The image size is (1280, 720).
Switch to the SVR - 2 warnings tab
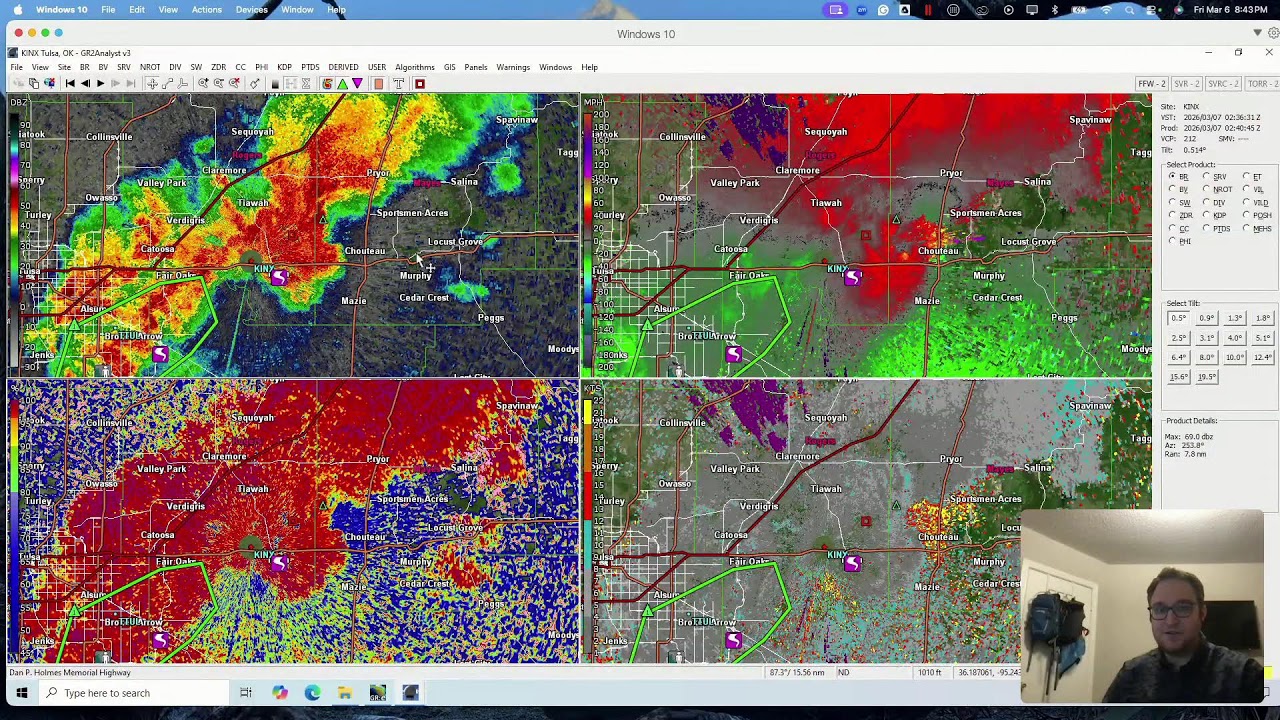point(1186,84)
